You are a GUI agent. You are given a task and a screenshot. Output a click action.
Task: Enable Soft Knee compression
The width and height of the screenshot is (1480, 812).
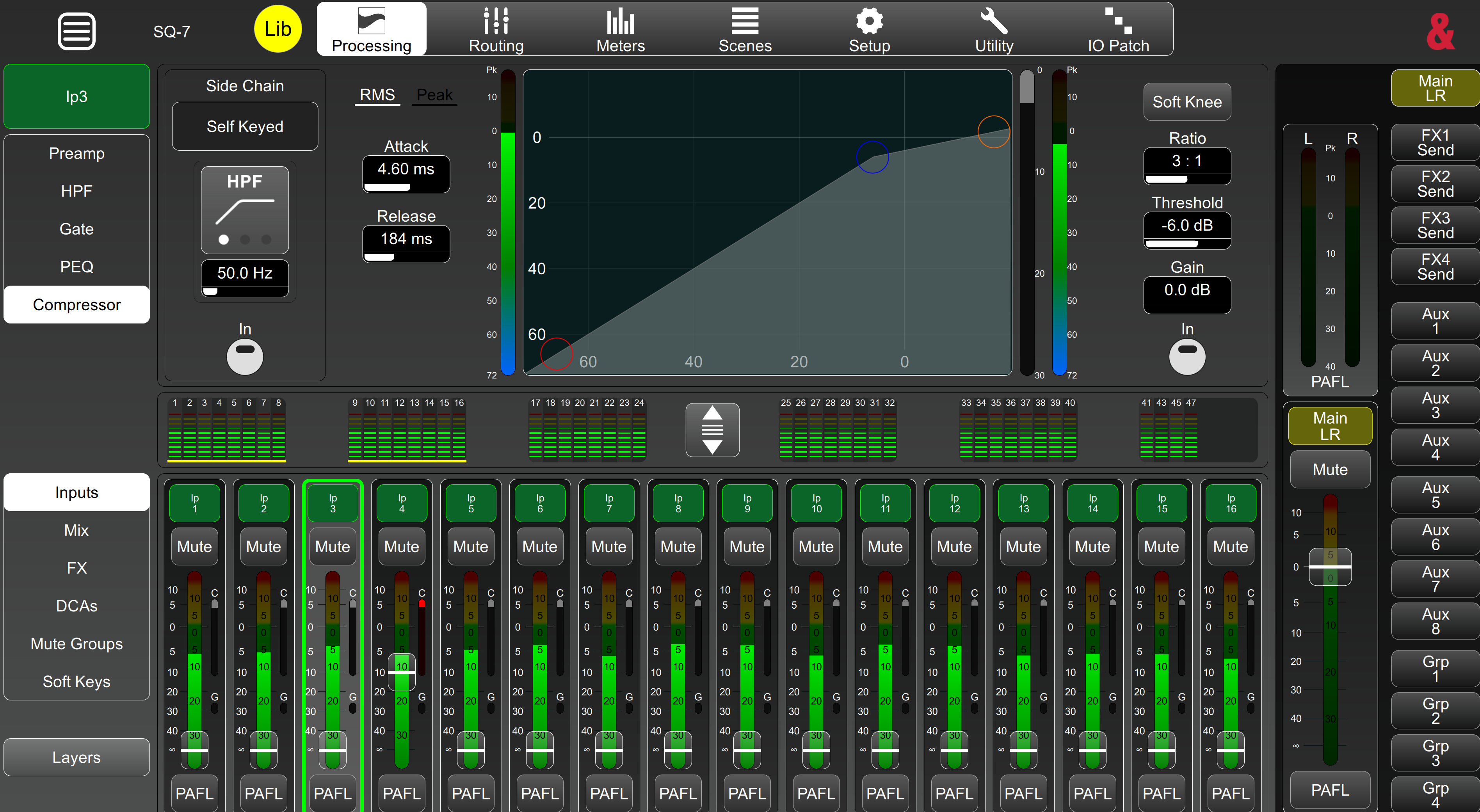(x=1187, y=101)
